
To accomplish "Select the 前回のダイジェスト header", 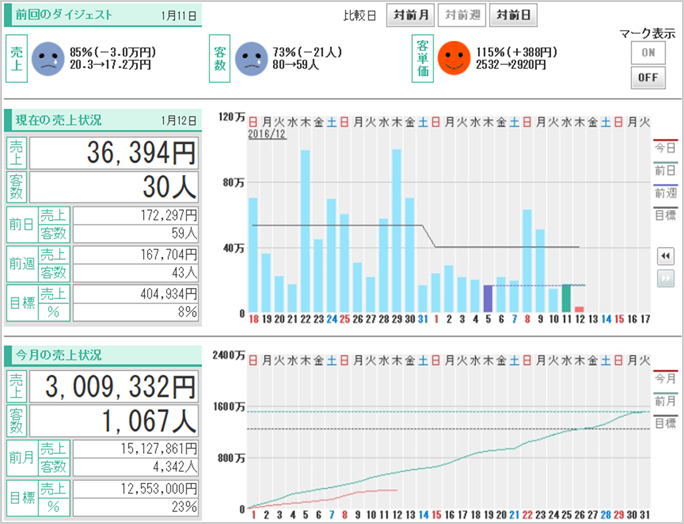I will [103, 15].
